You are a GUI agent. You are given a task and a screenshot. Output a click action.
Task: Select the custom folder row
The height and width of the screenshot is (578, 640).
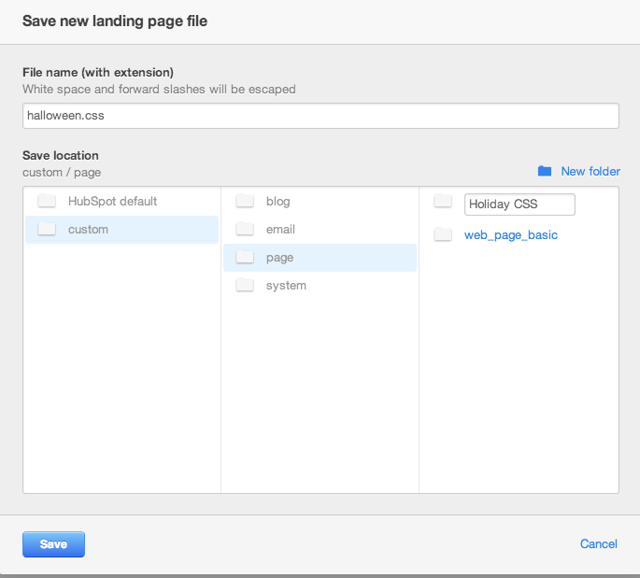pos(122,229)
